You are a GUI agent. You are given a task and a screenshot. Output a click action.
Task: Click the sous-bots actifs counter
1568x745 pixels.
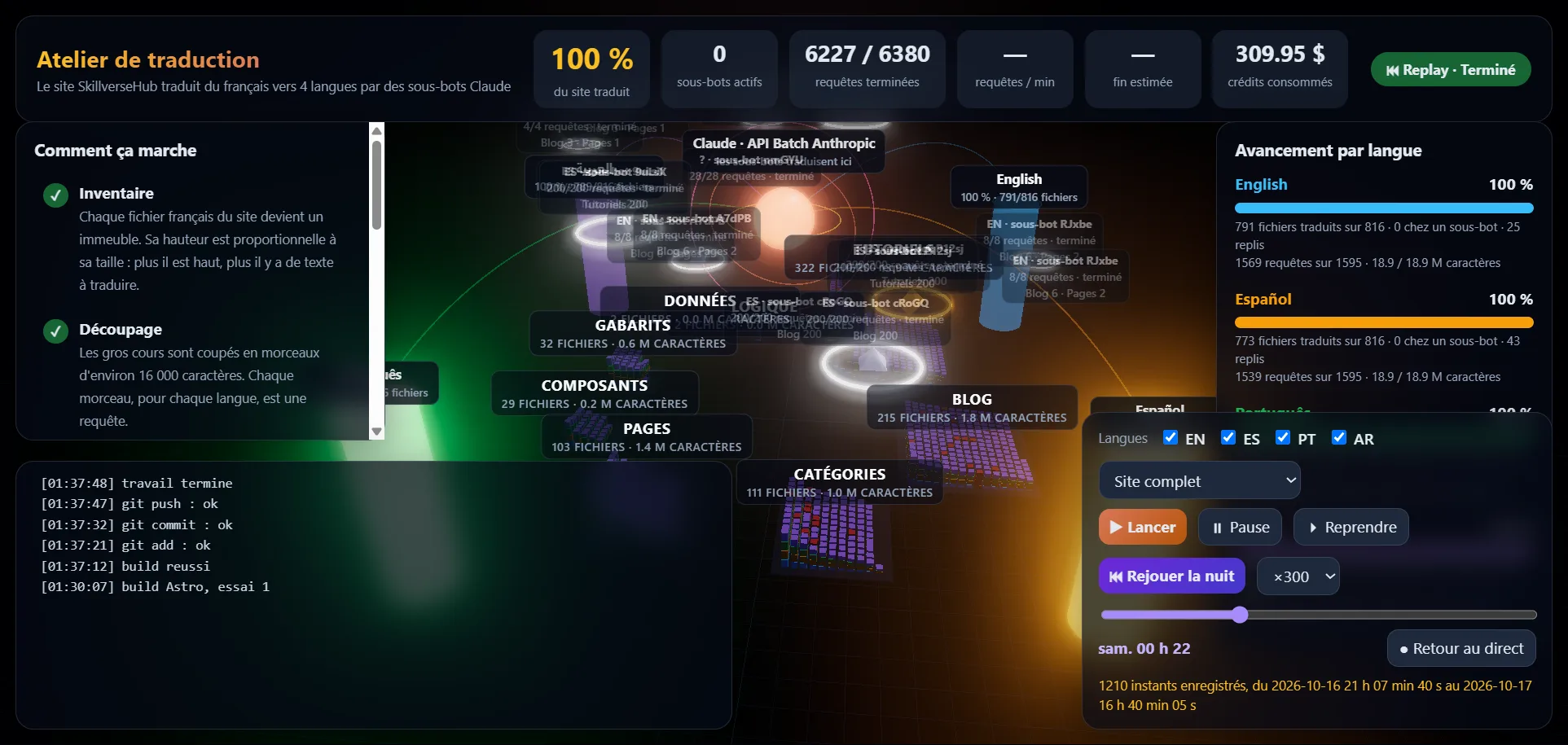click(719, 69)
